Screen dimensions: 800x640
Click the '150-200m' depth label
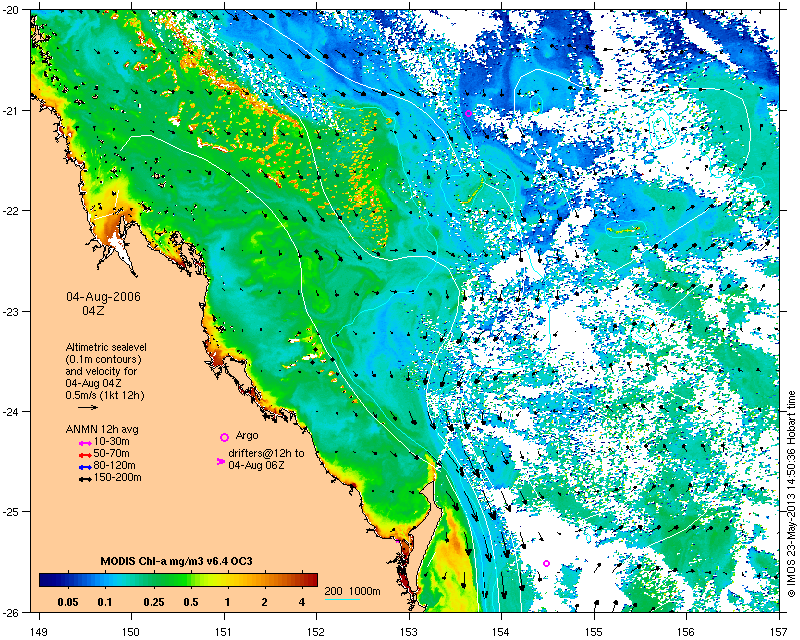tap(117, 478)
